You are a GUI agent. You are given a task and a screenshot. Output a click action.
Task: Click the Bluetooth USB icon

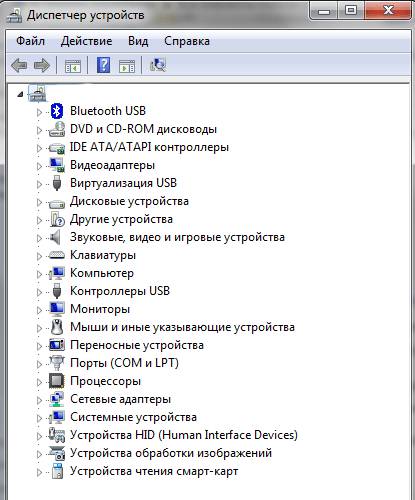(57, 111)
